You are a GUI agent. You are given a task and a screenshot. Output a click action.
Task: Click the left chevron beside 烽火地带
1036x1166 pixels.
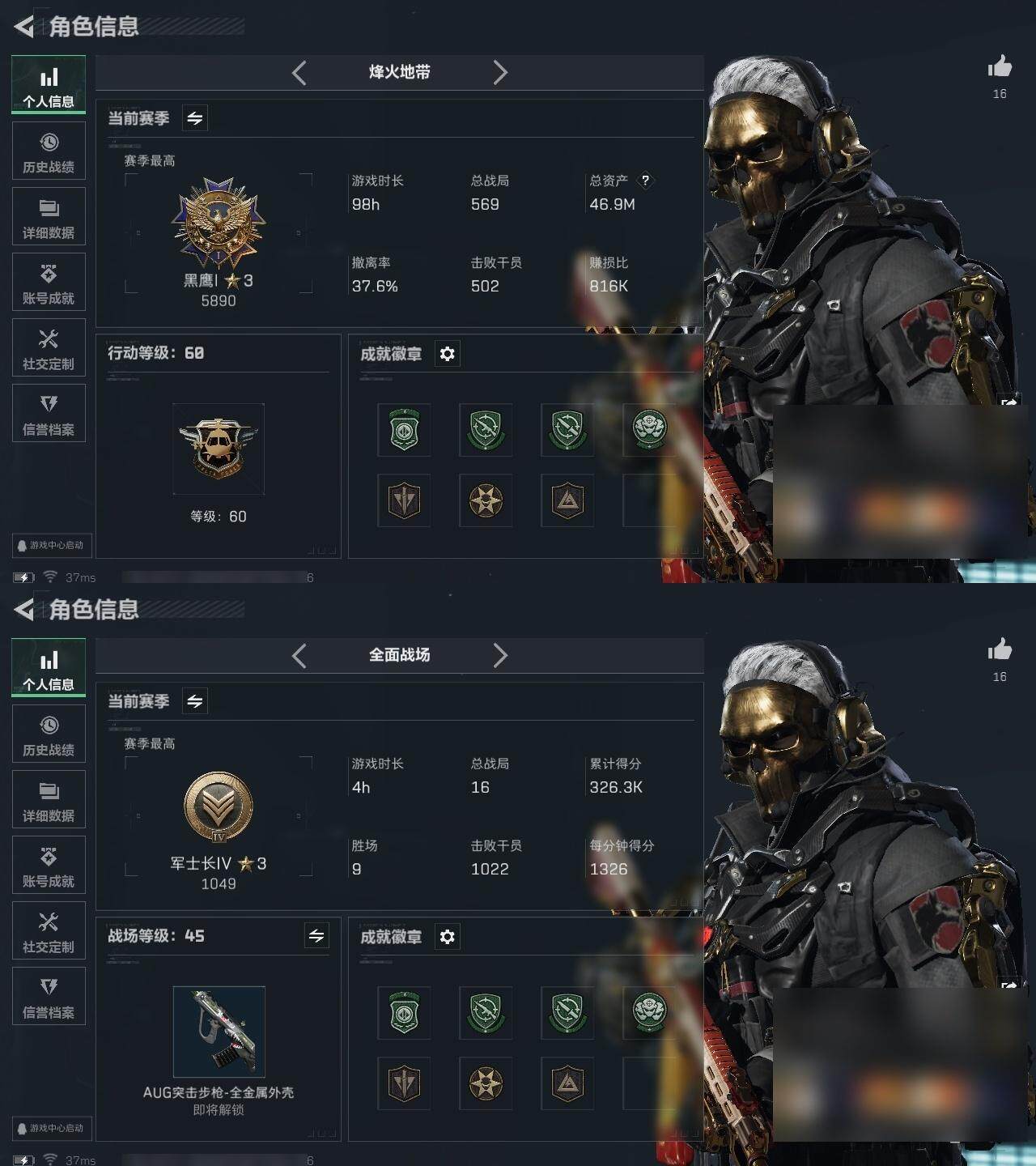(299, 73)
